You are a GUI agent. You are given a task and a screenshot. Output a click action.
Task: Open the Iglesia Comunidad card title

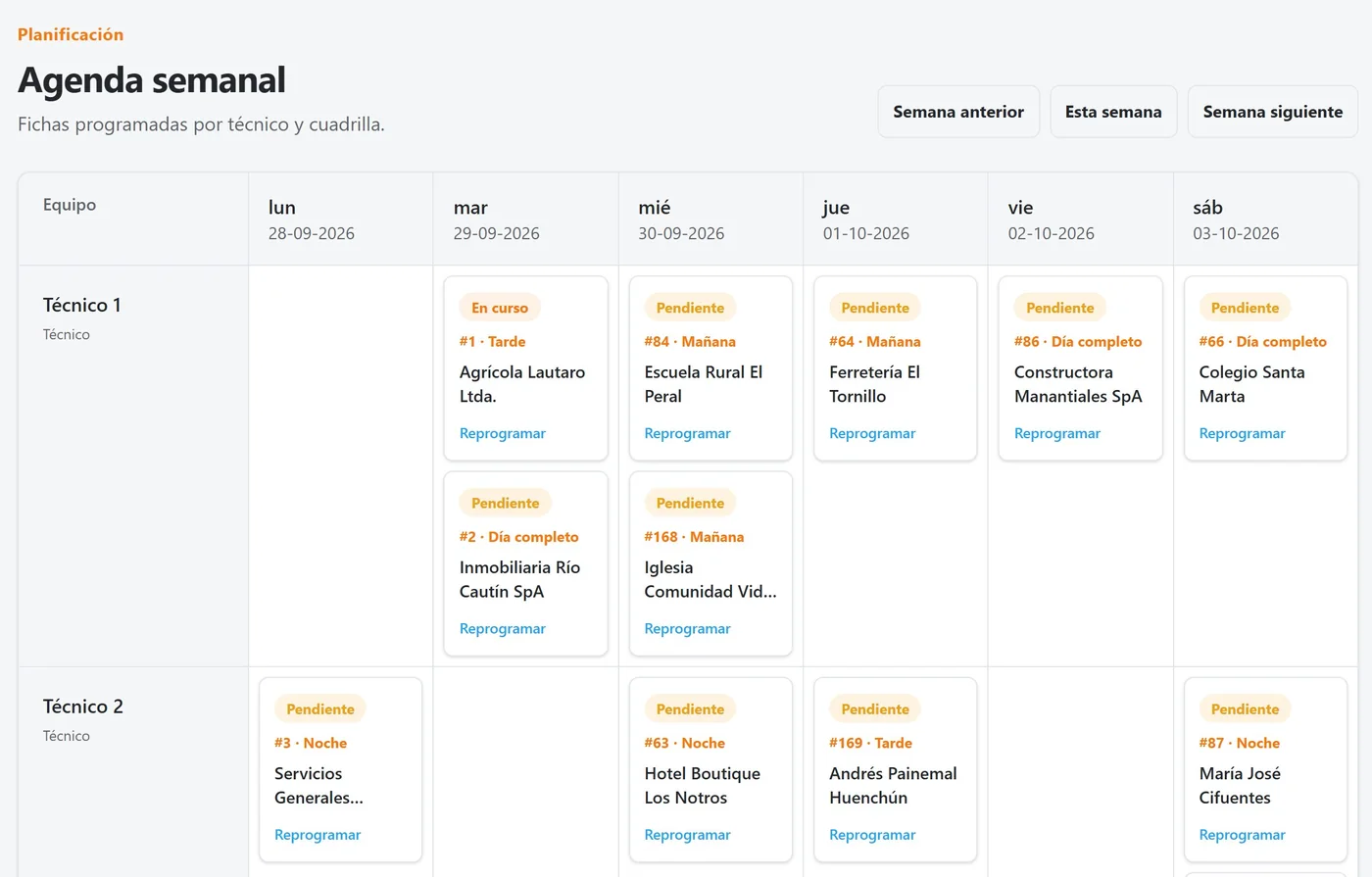point(710,579)
